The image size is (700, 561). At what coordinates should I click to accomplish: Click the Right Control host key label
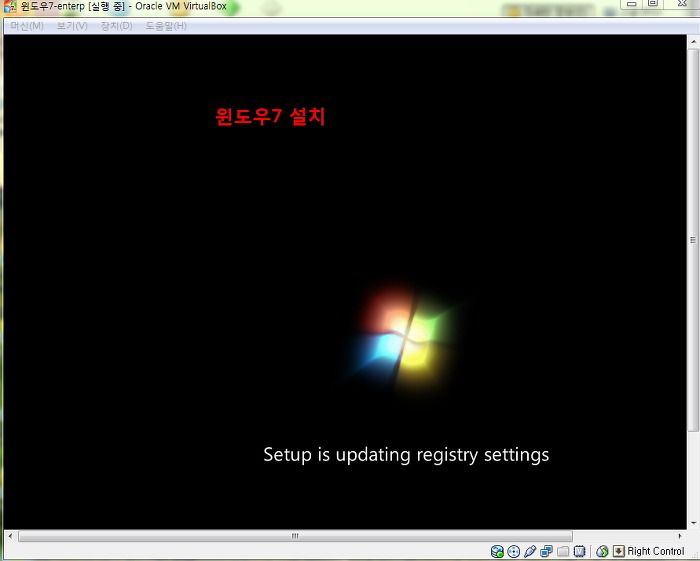656,551
